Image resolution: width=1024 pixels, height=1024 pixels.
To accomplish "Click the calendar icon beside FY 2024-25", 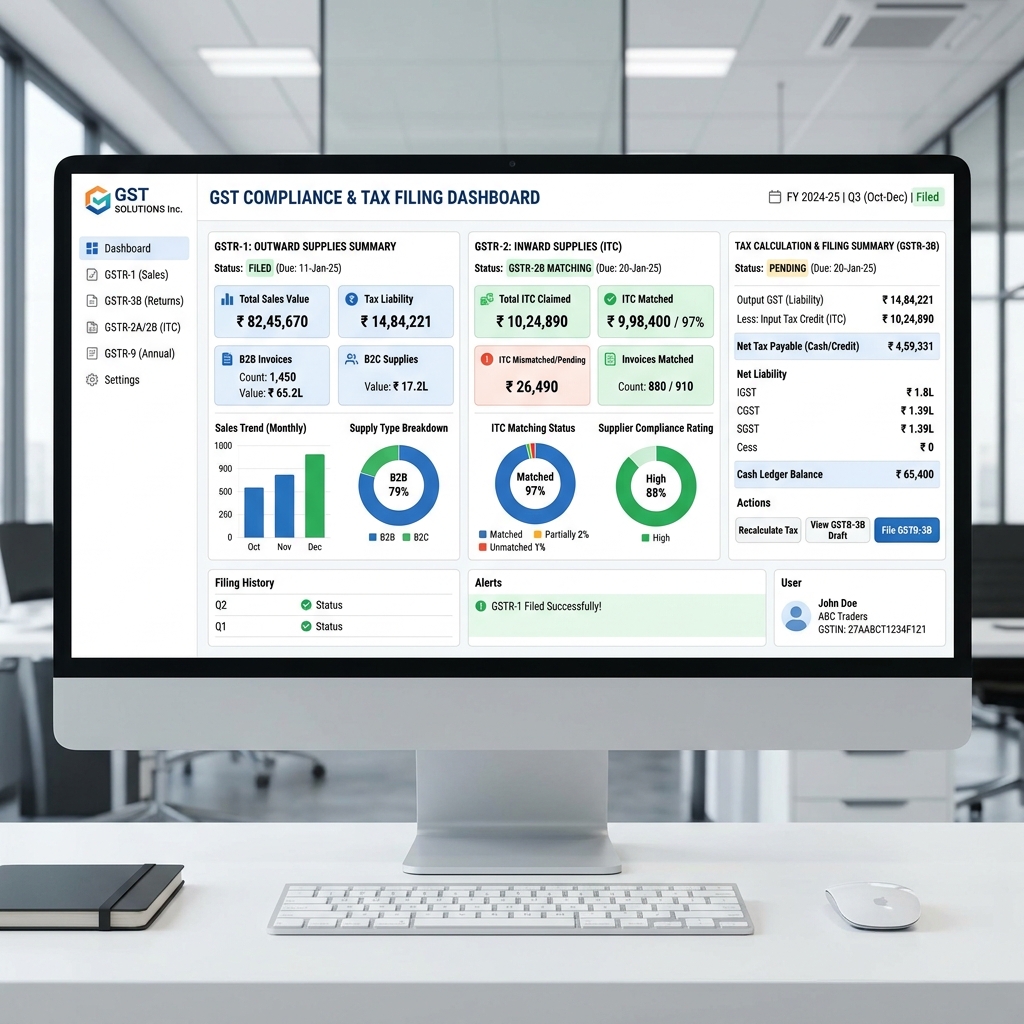I will click(x=774, y=197).
